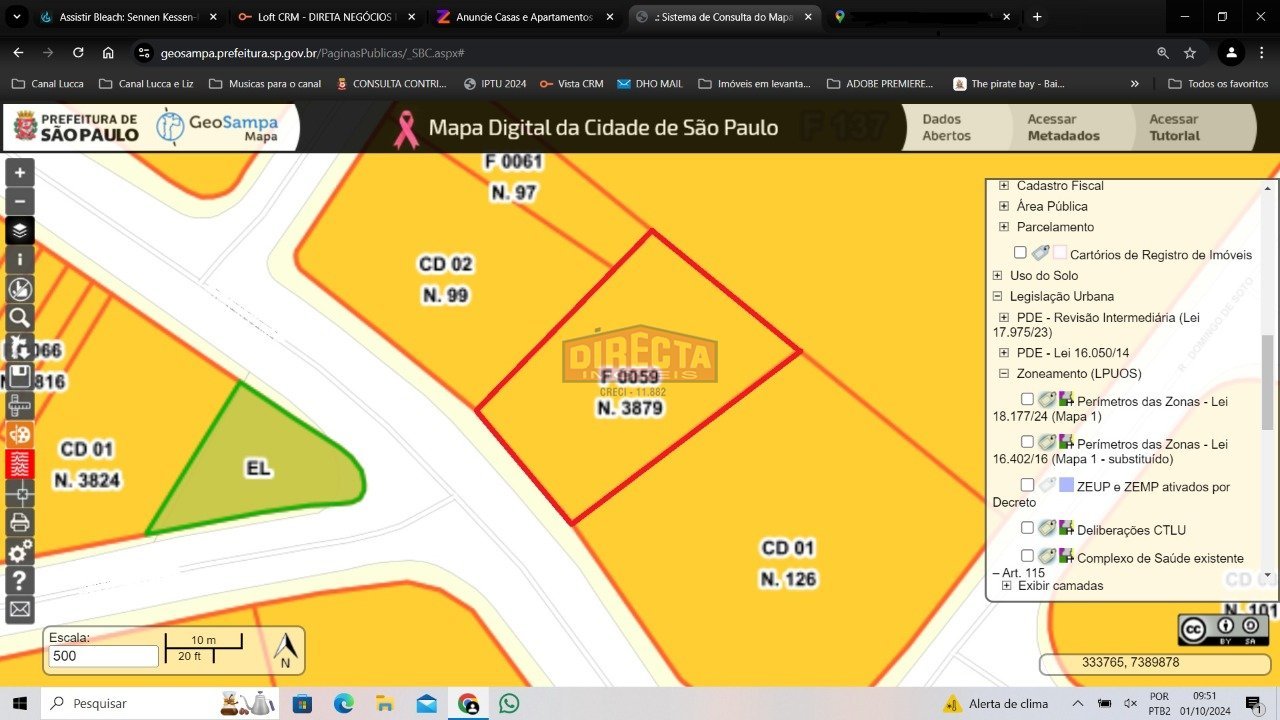Expand the Uso do Solo group

(997, 275)
